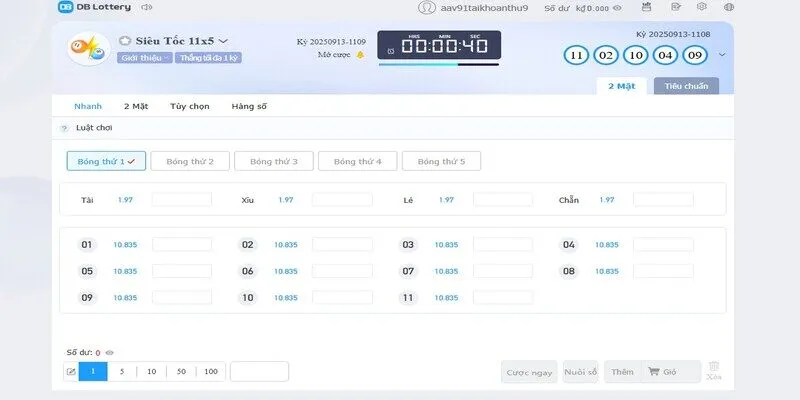The height and width of the screenshot is (400, 800).
Task: Expand the Siêu Tốc 11x5 game dropdown
Action: tap(223, 41)
